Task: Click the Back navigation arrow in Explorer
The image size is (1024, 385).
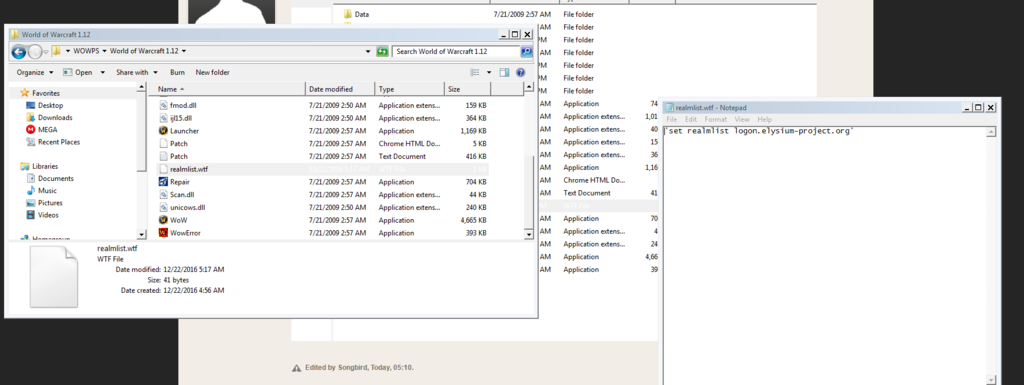Action: pyautogui.click(x=19, y=52)
